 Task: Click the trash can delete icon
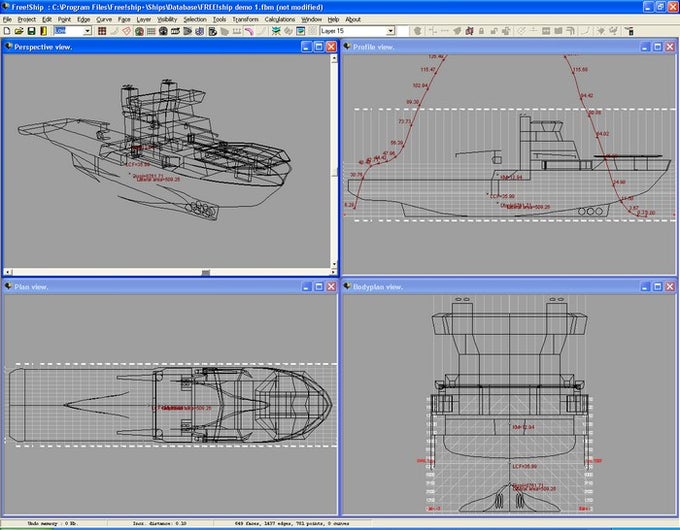[630, 31]
